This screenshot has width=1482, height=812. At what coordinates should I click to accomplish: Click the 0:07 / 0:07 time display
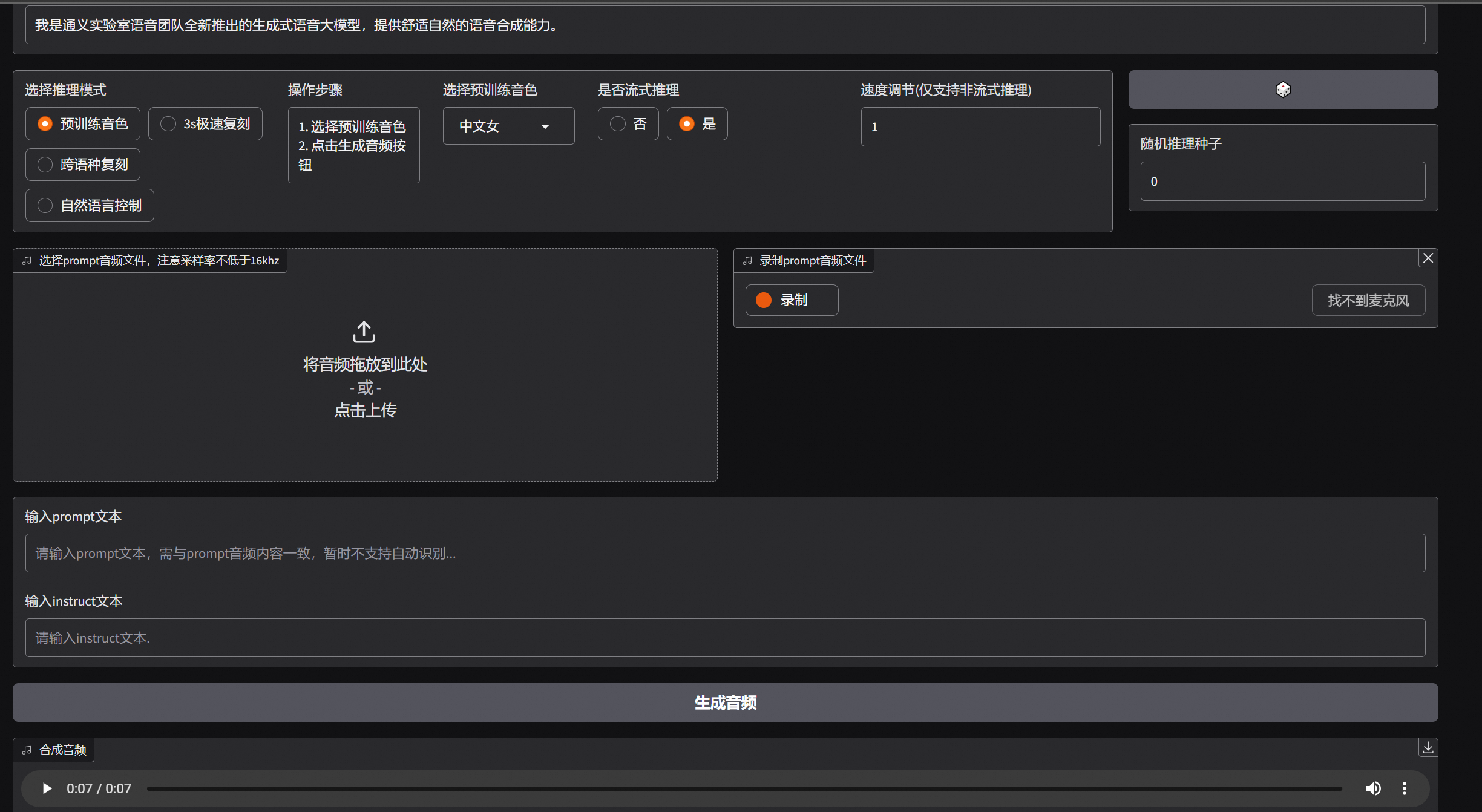click(x=99, y=788)
